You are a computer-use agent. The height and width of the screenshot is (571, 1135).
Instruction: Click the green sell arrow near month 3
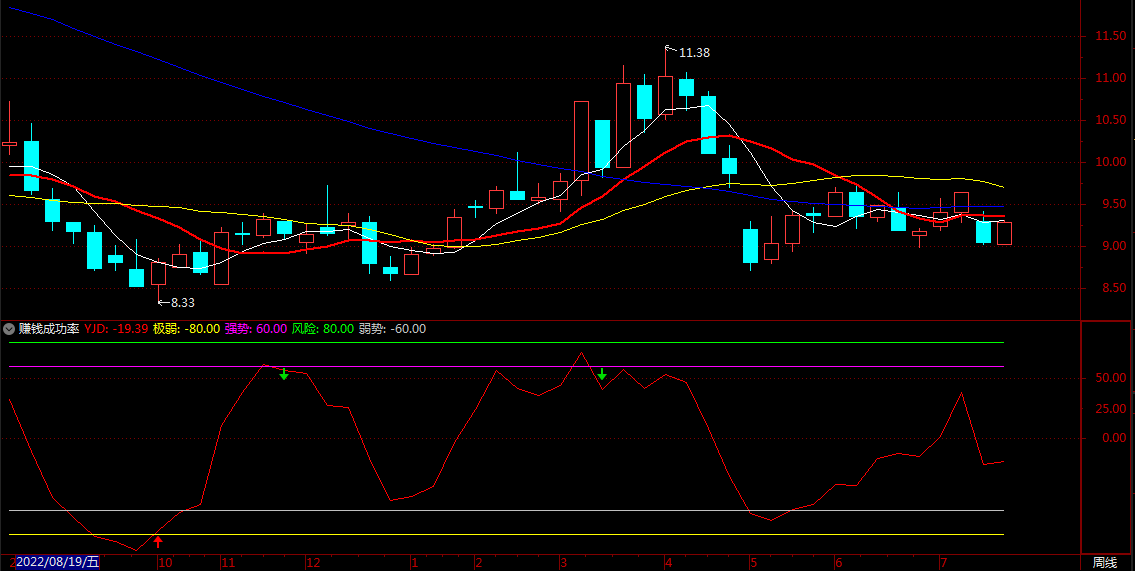point(602,373)
